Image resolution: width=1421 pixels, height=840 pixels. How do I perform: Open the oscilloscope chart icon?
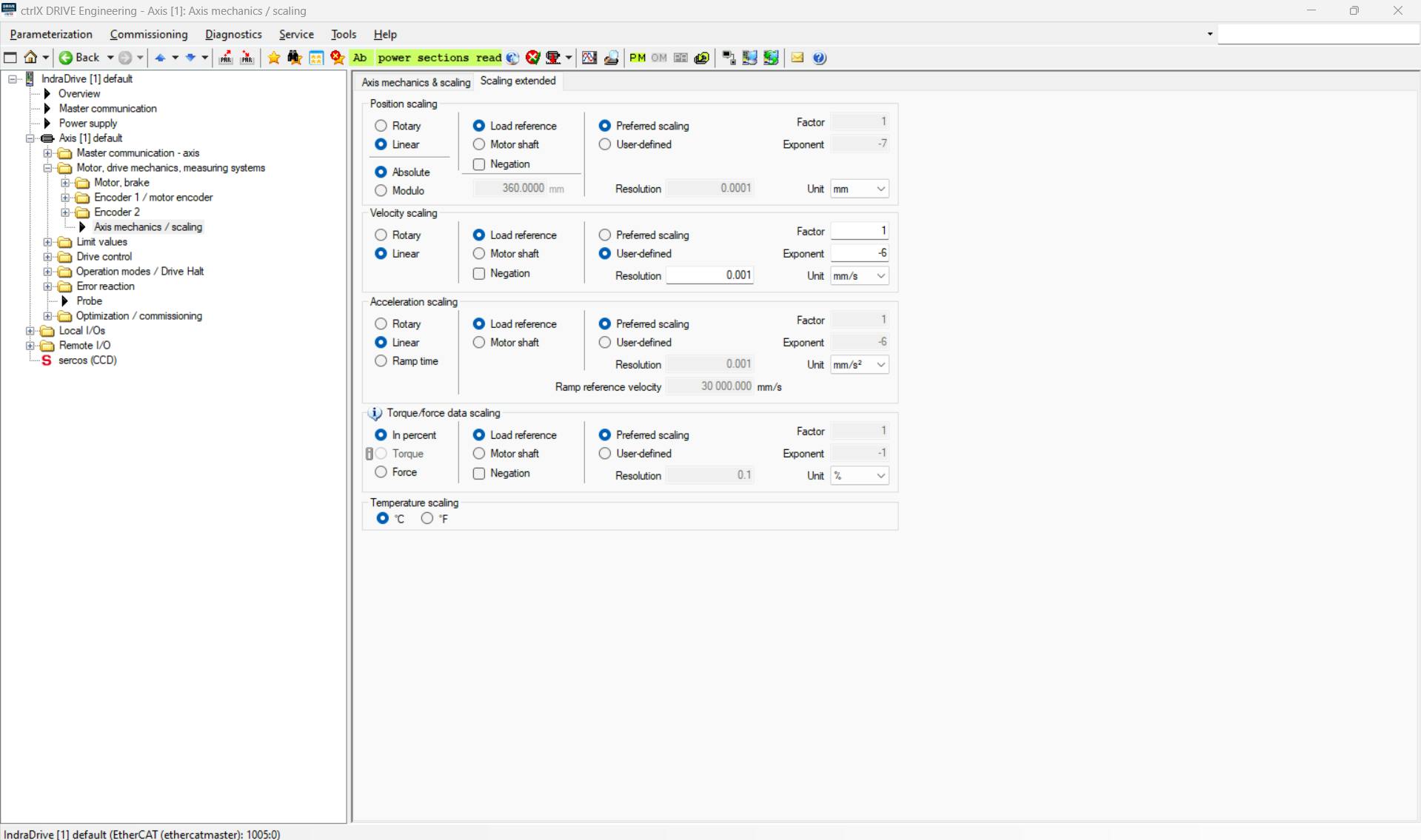[x=589, y=58]
